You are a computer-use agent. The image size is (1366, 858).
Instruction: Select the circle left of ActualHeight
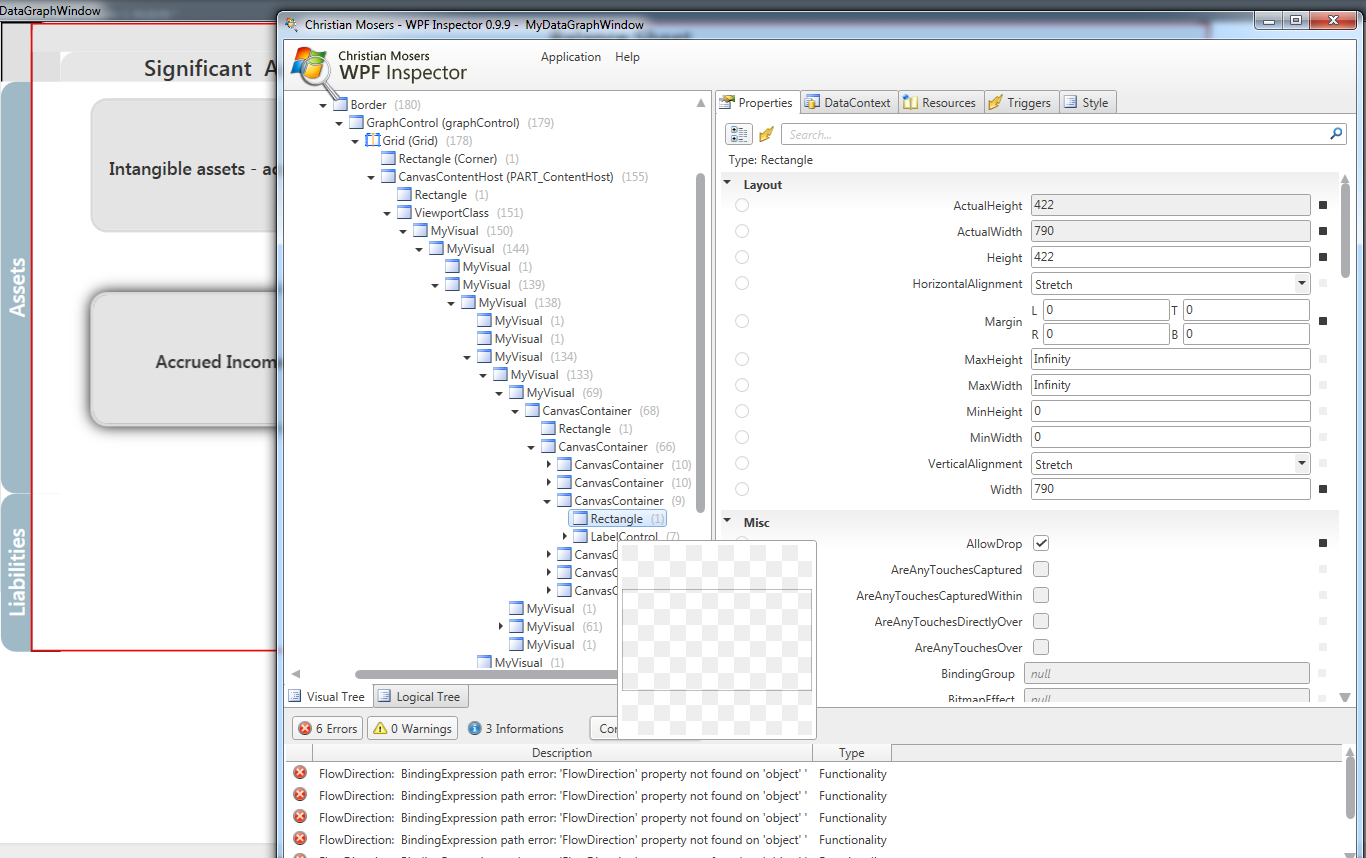click(x=742, y=205)
